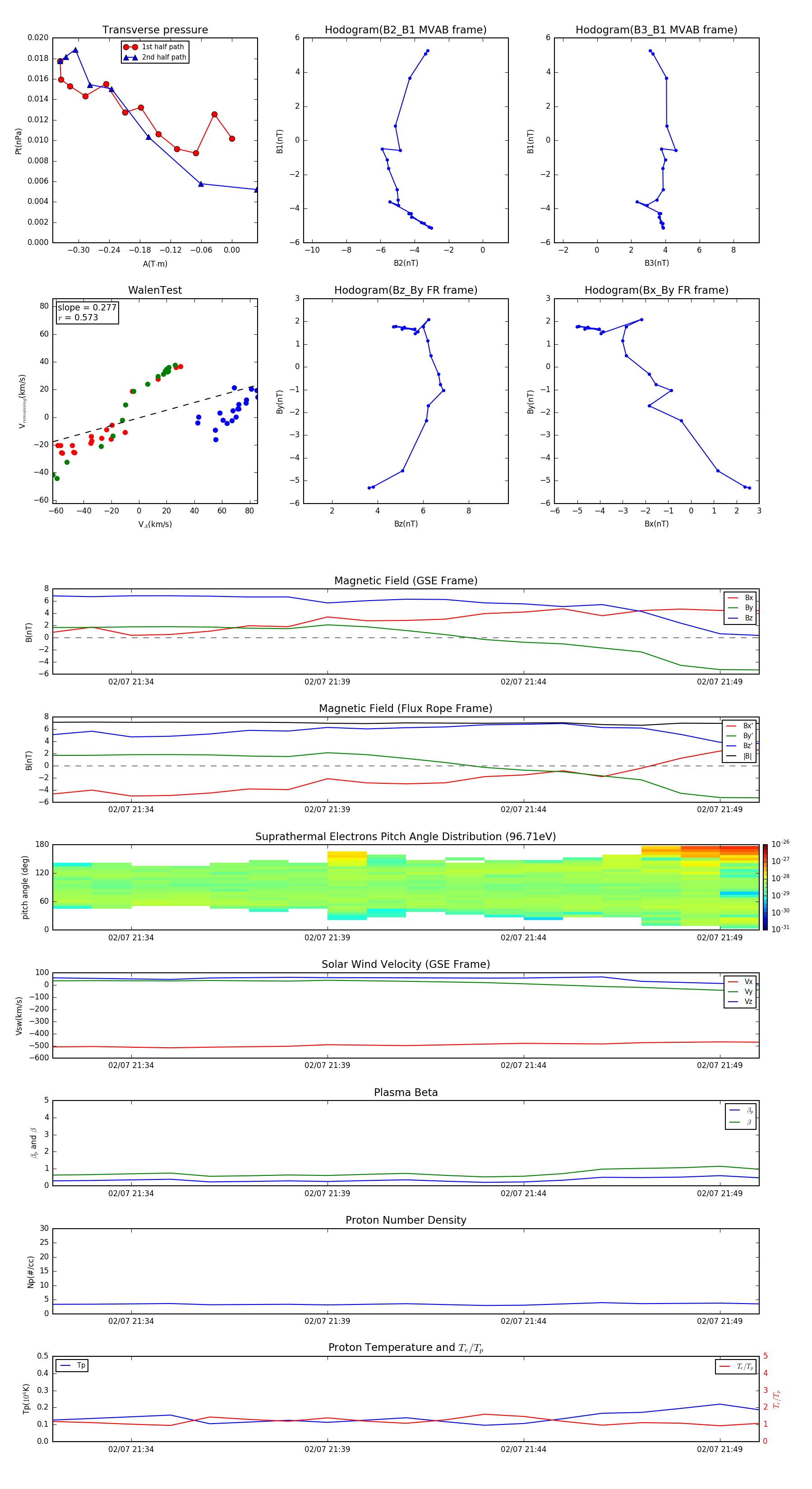This screenshot has width=812, height=1489.
Task: Click the "V_A(km/s)" axis label
Action: click(155, 524)
